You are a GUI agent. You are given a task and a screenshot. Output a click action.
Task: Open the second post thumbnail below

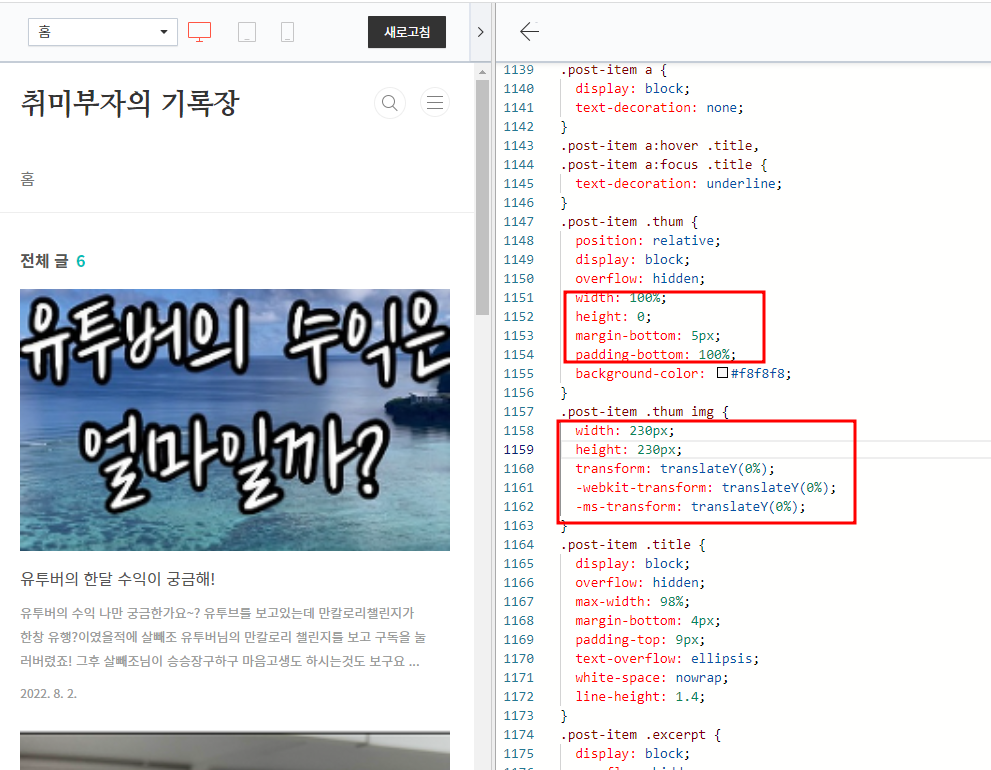click(235, 750)
